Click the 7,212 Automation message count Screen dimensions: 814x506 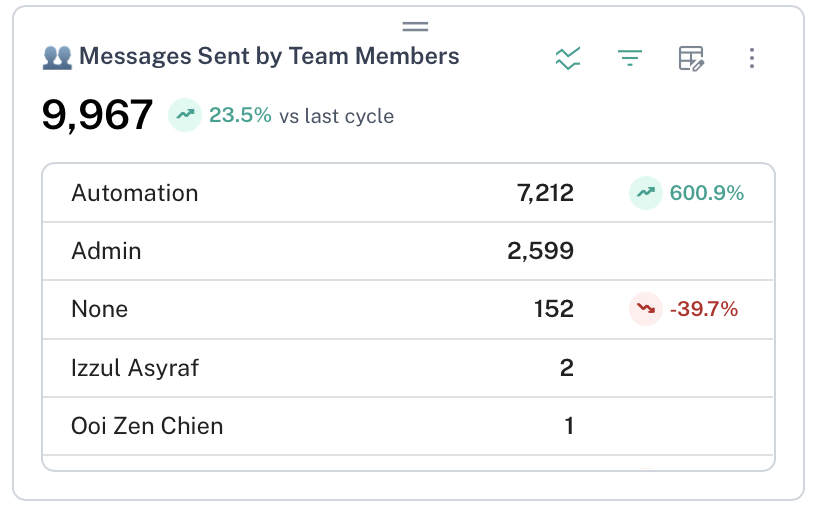545,193
